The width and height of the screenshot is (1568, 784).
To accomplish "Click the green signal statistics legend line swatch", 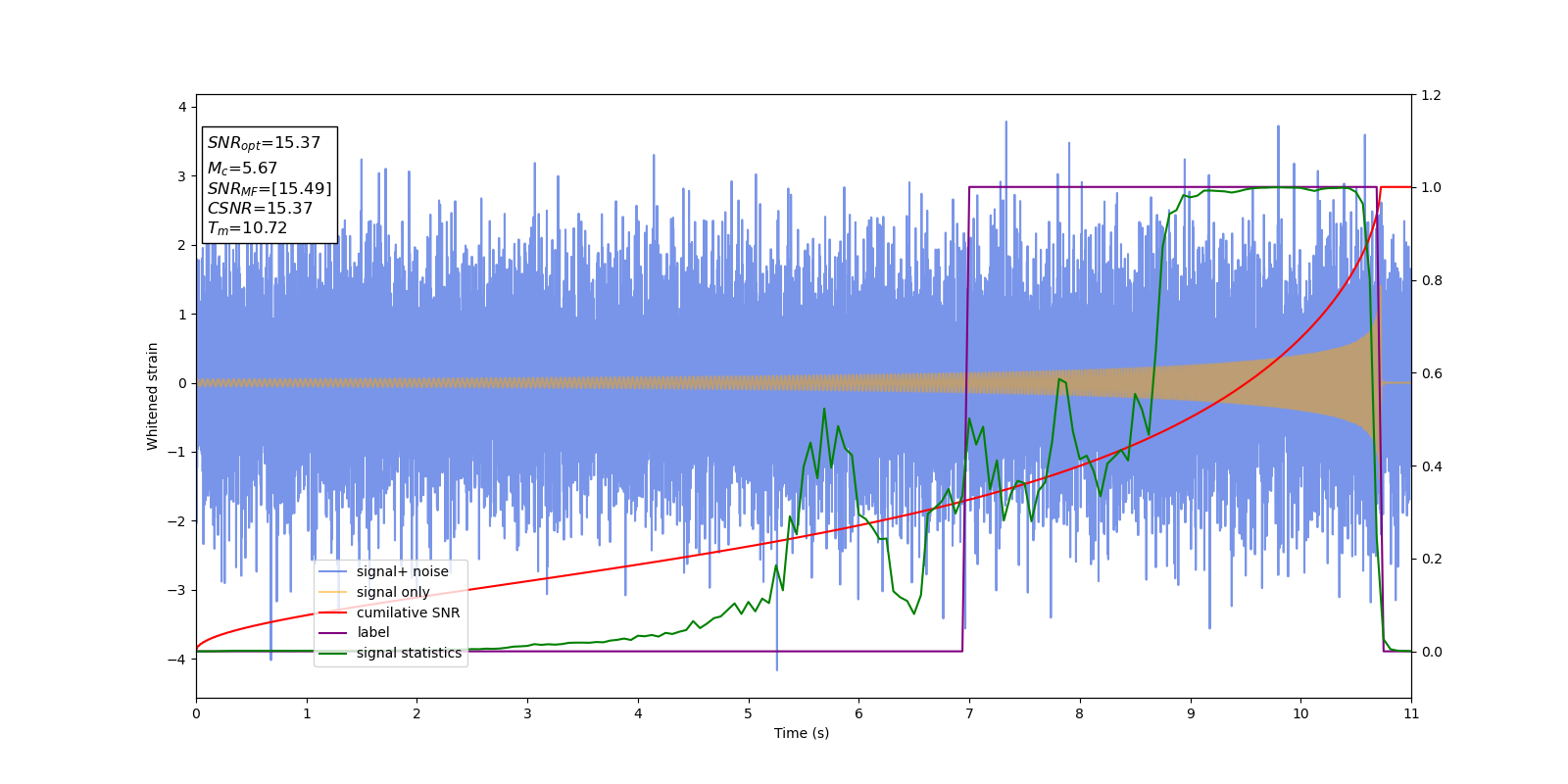I will coord(333,654).
